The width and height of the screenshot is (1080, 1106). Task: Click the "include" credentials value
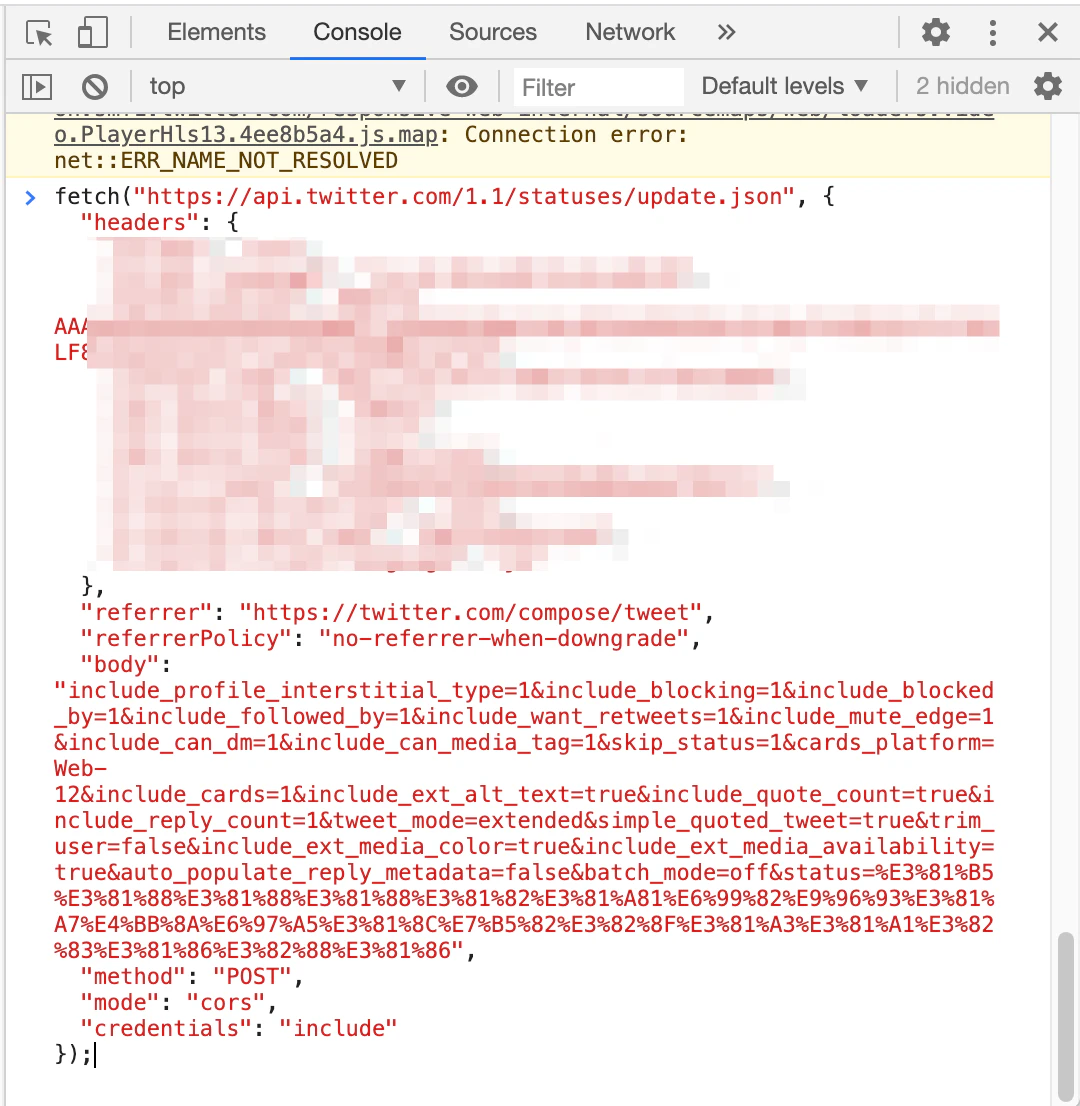tap(338, 1028)
